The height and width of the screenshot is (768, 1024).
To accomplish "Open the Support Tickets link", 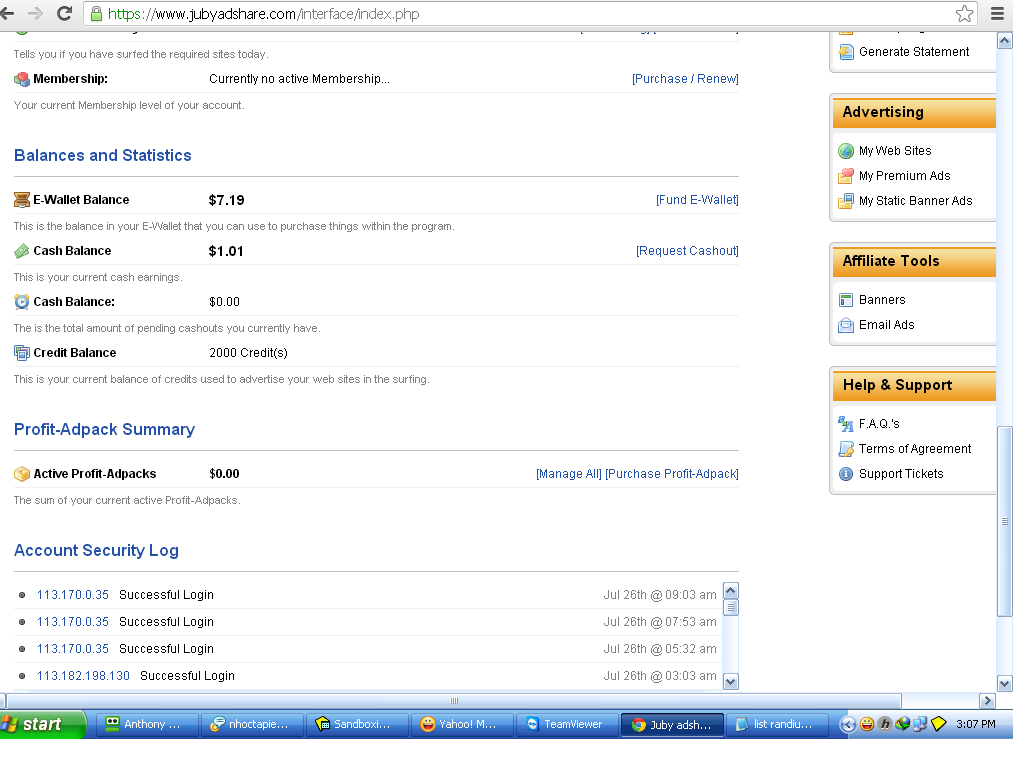I will [901, 473].
